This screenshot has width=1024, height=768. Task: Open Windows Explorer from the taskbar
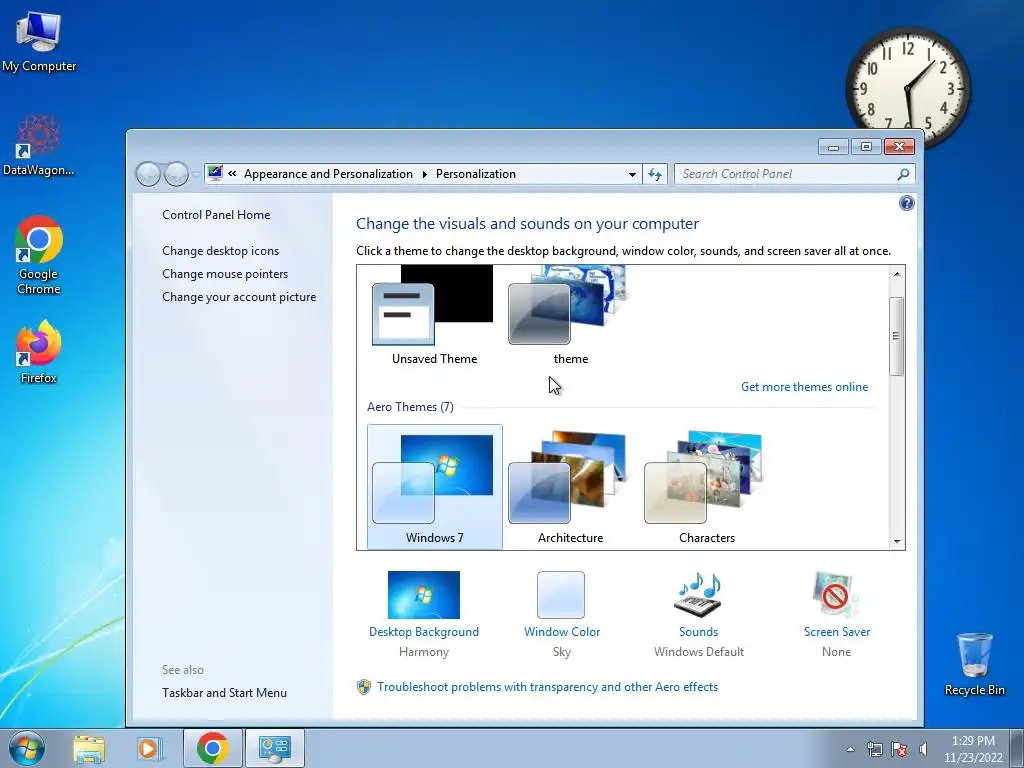[89, 748]
